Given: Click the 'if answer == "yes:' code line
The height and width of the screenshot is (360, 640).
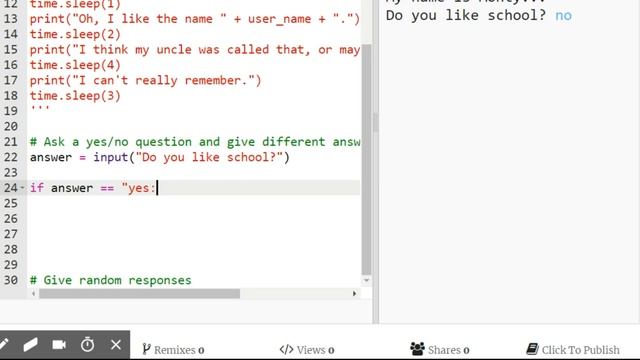Looking at the screenshot, I should coord(93,188).
